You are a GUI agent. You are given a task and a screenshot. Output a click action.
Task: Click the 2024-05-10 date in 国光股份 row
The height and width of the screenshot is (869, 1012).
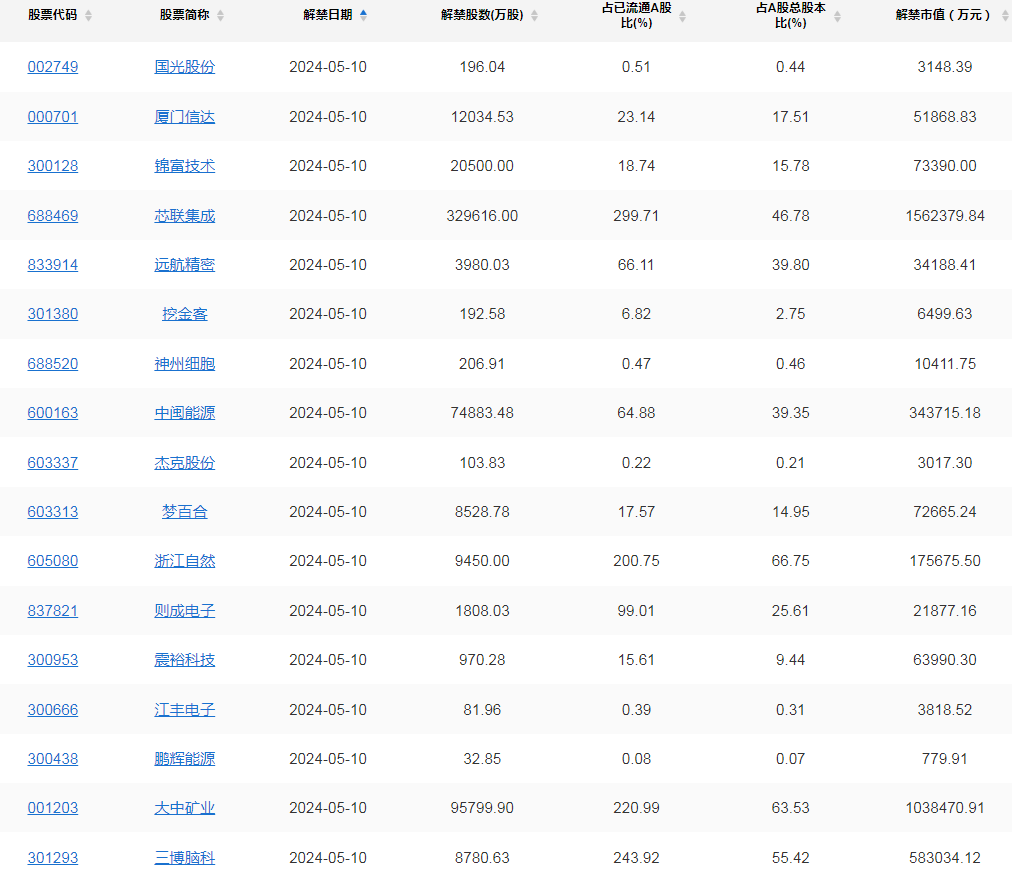click(x=328, y=66)
